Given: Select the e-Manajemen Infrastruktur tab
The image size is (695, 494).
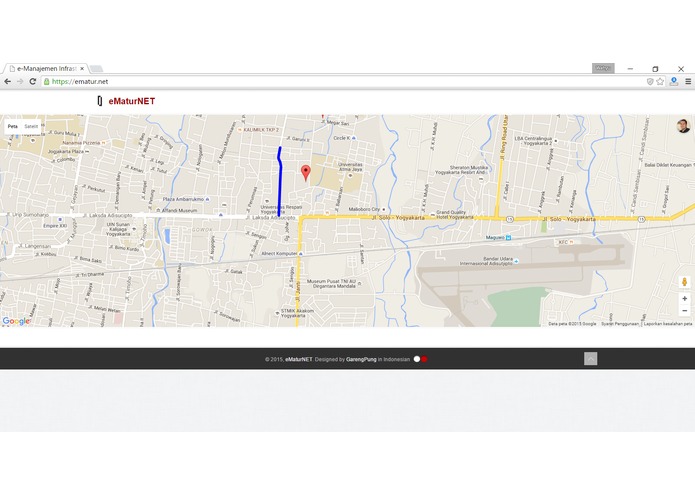Looking at the screenshot, I should 46,69.
